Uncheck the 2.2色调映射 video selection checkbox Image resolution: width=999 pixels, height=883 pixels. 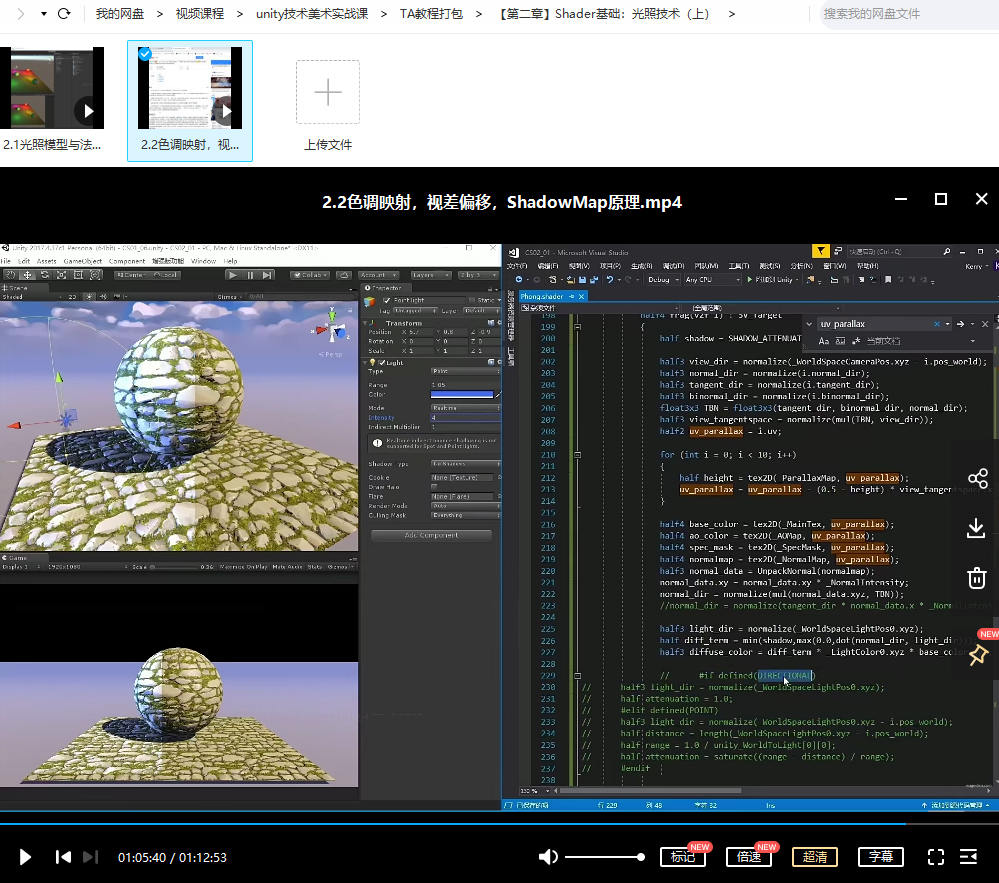pyautogui.click(x=145, y=54)
